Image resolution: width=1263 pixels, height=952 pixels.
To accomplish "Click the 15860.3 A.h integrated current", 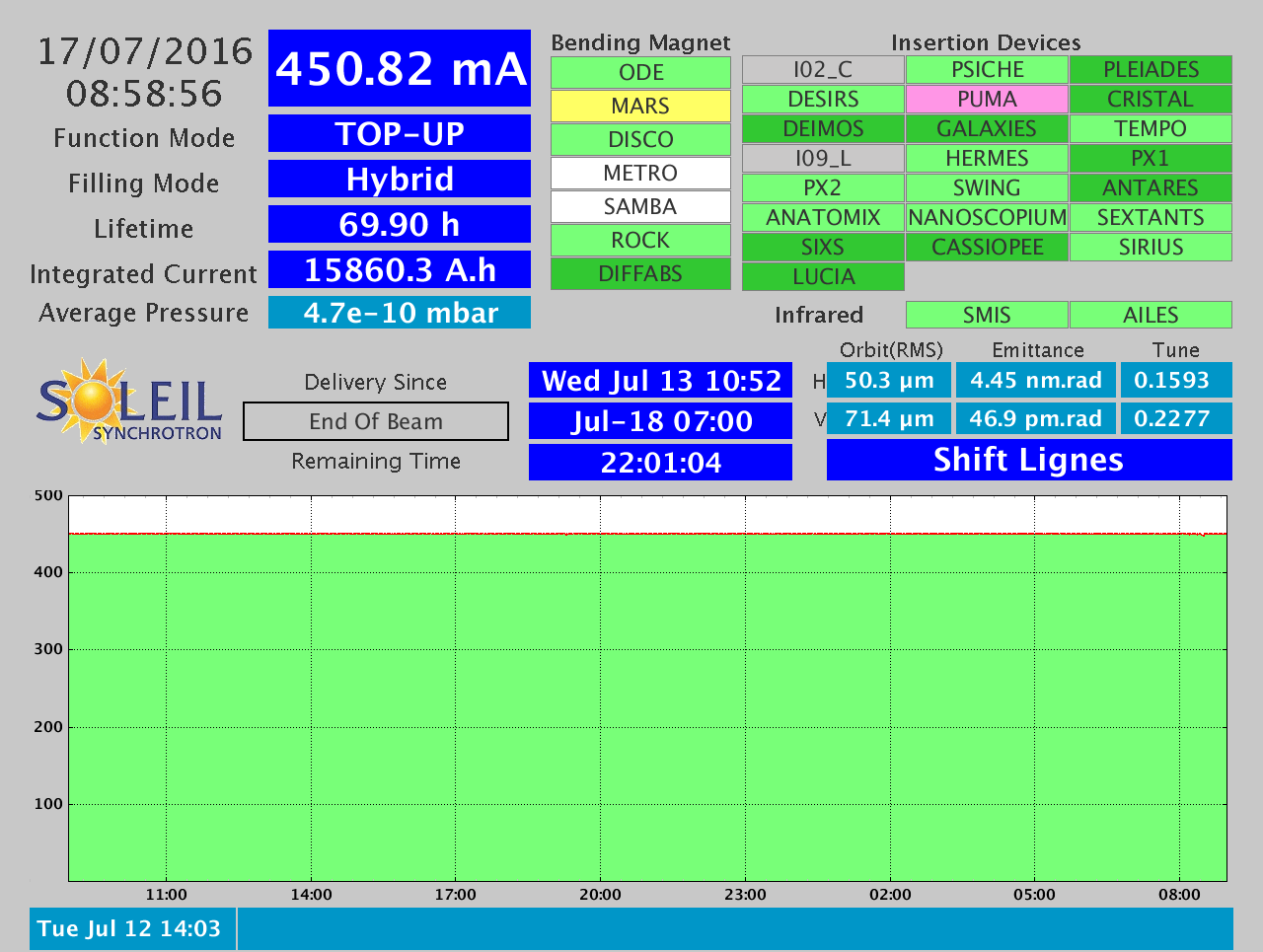I will (400, 269).
